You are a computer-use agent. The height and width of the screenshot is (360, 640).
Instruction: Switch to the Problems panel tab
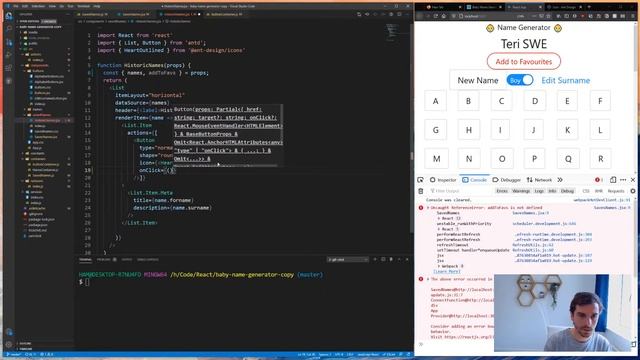click(x=104, y=260)
